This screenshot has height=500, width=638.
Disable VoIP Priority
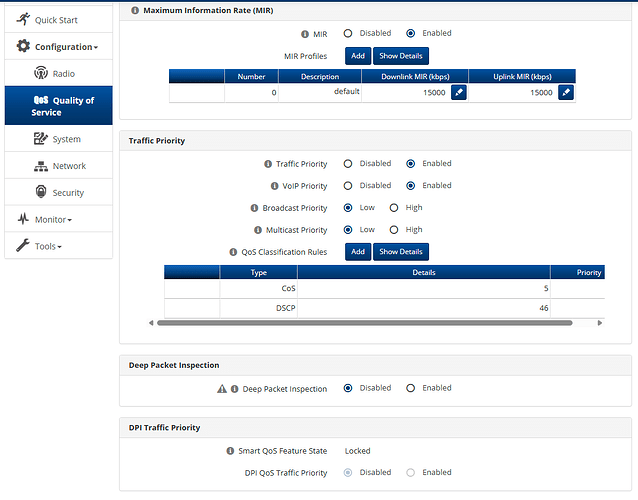click(x=348, y=186)
